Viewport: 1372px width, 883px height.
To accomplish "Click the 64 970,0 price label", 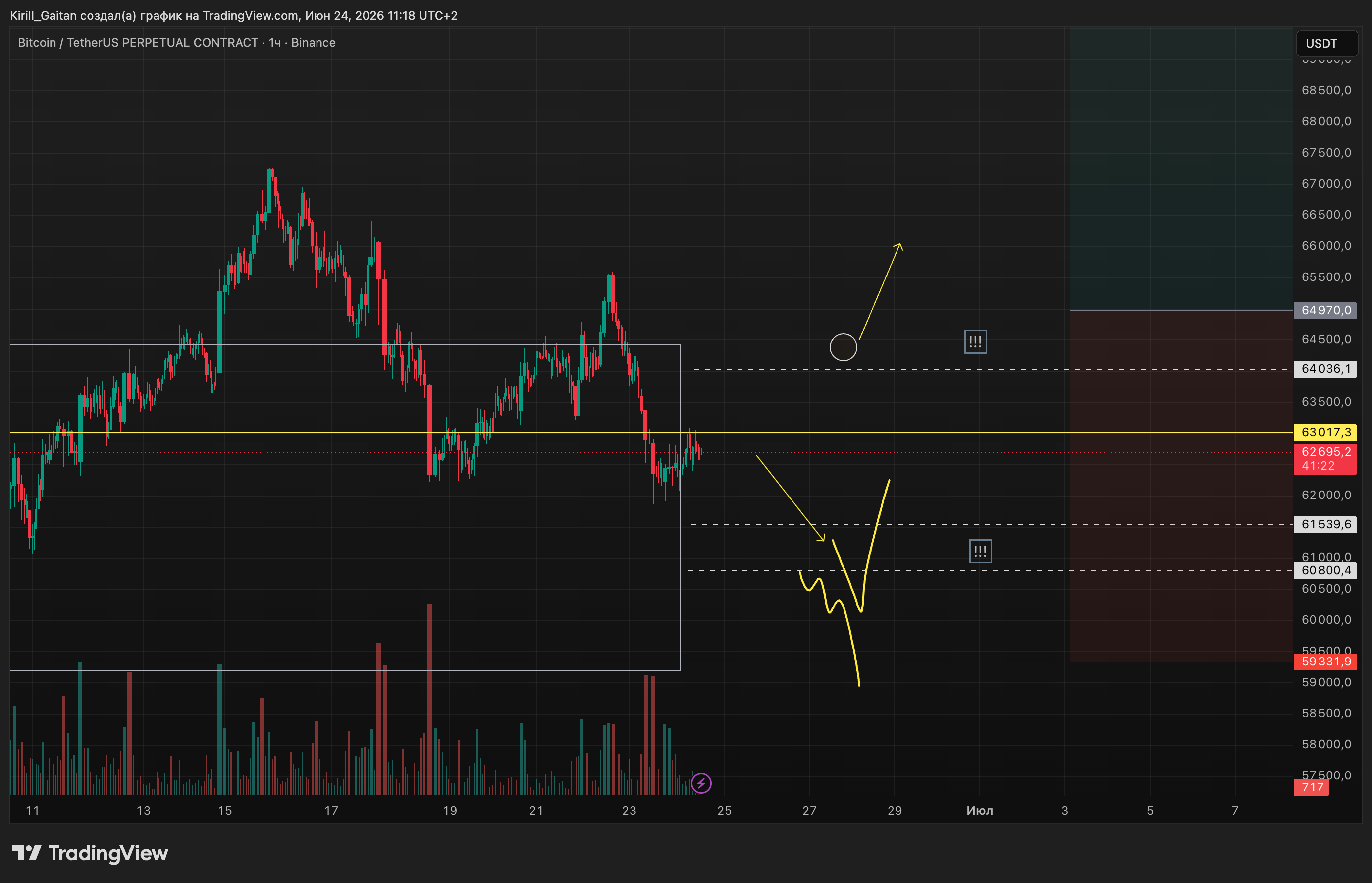I will pyautogui.click(x=1325, y=310).
